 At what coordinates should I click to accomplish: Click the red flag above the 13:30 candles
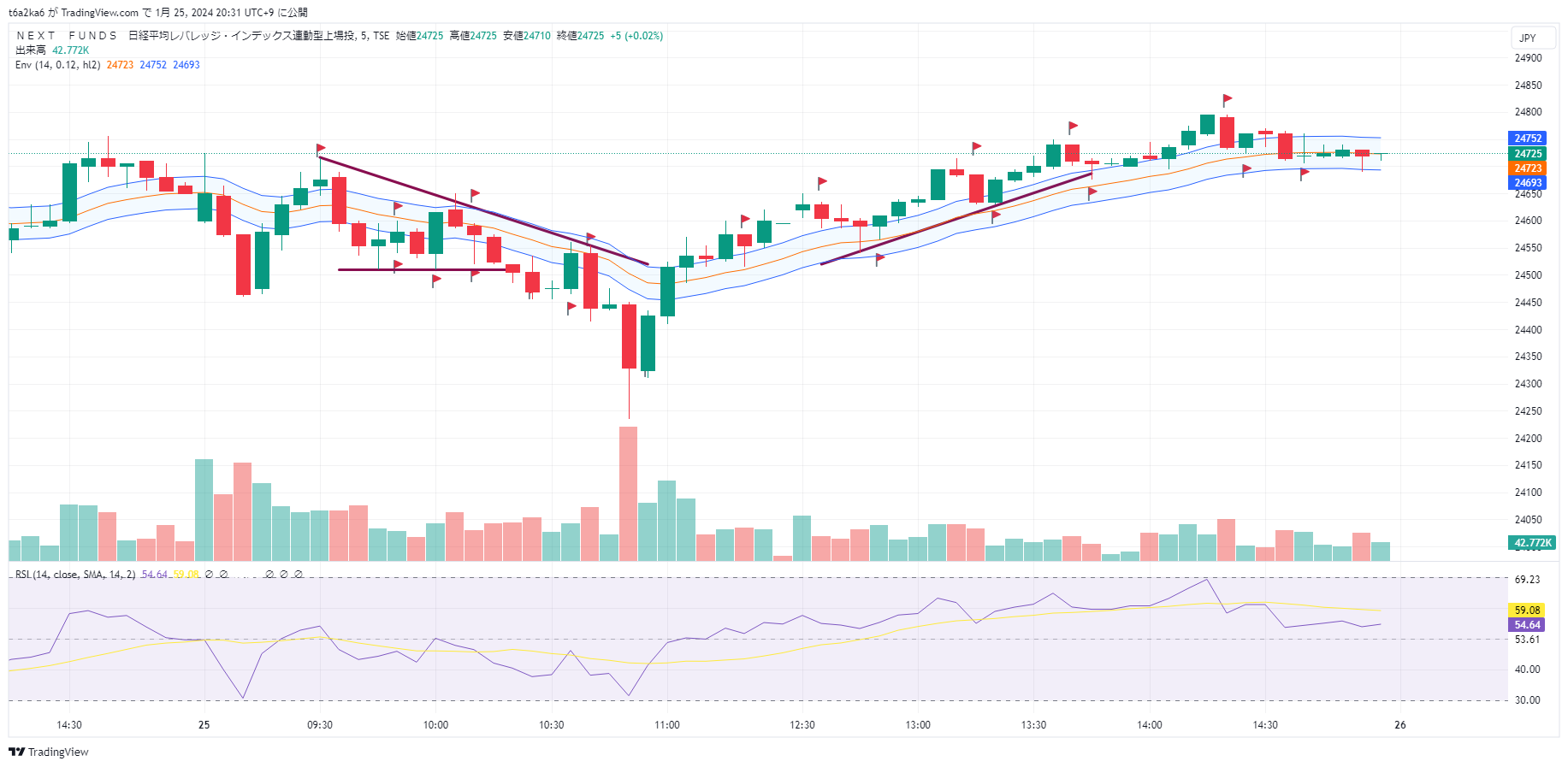point(1072,127)
